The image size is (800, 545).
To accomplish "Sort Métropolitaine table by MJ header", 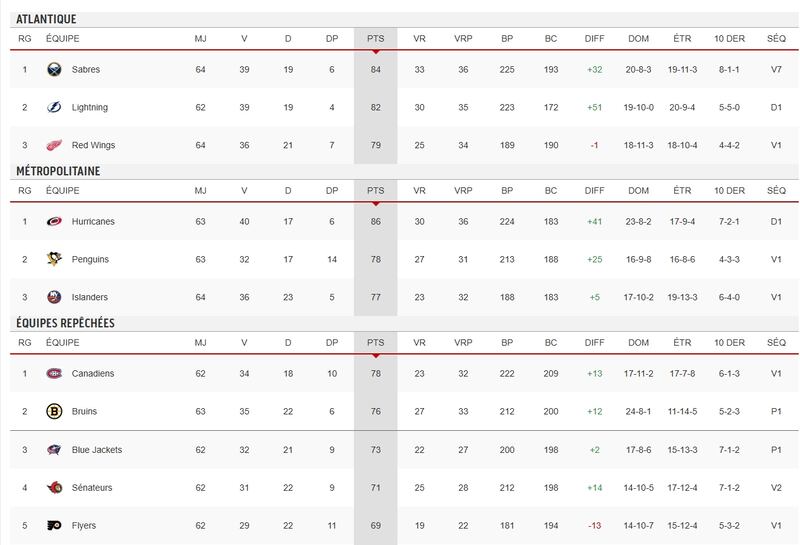I will pos(200,190).
